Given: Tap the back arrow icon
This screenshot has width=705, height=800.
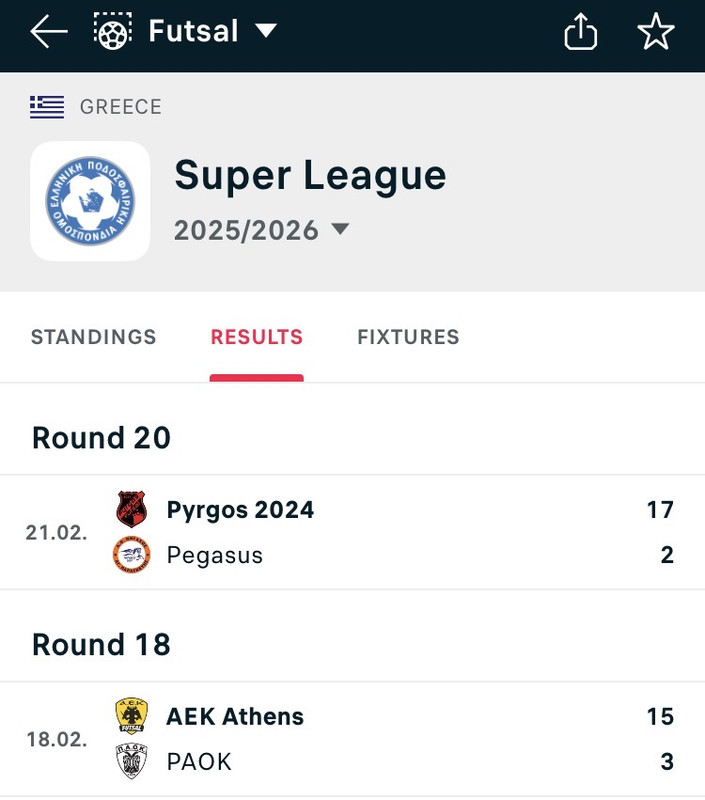Looking at the screenshot, I should (49, 31).
